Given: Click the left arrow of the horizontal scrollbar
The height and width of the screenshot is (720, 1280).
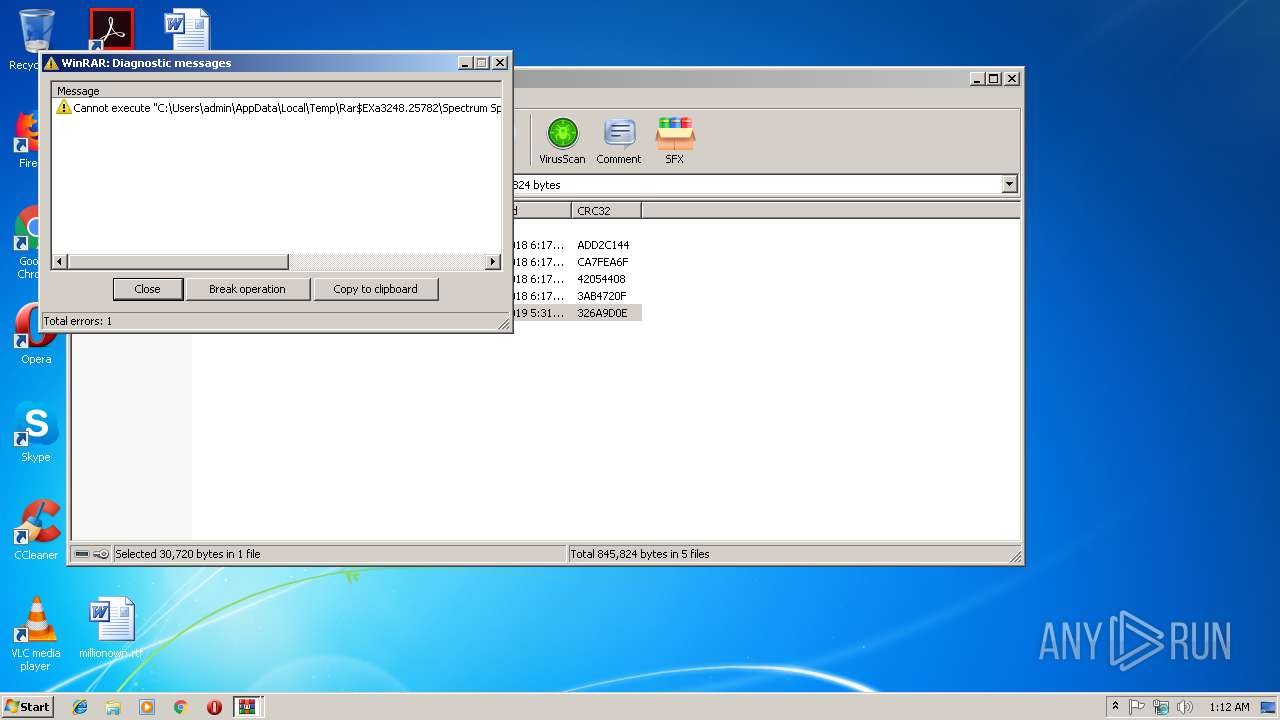Looking at the screenshot, I should point(60,262).
